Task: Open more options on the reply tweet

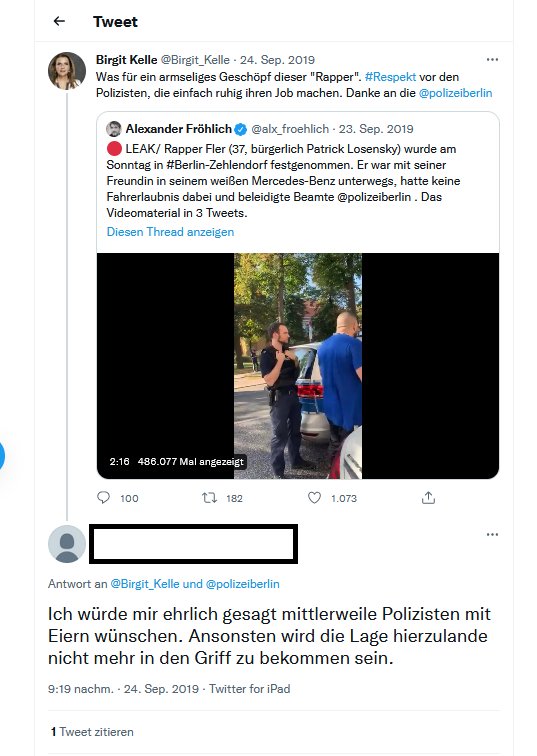Action: tap(492, 535)
